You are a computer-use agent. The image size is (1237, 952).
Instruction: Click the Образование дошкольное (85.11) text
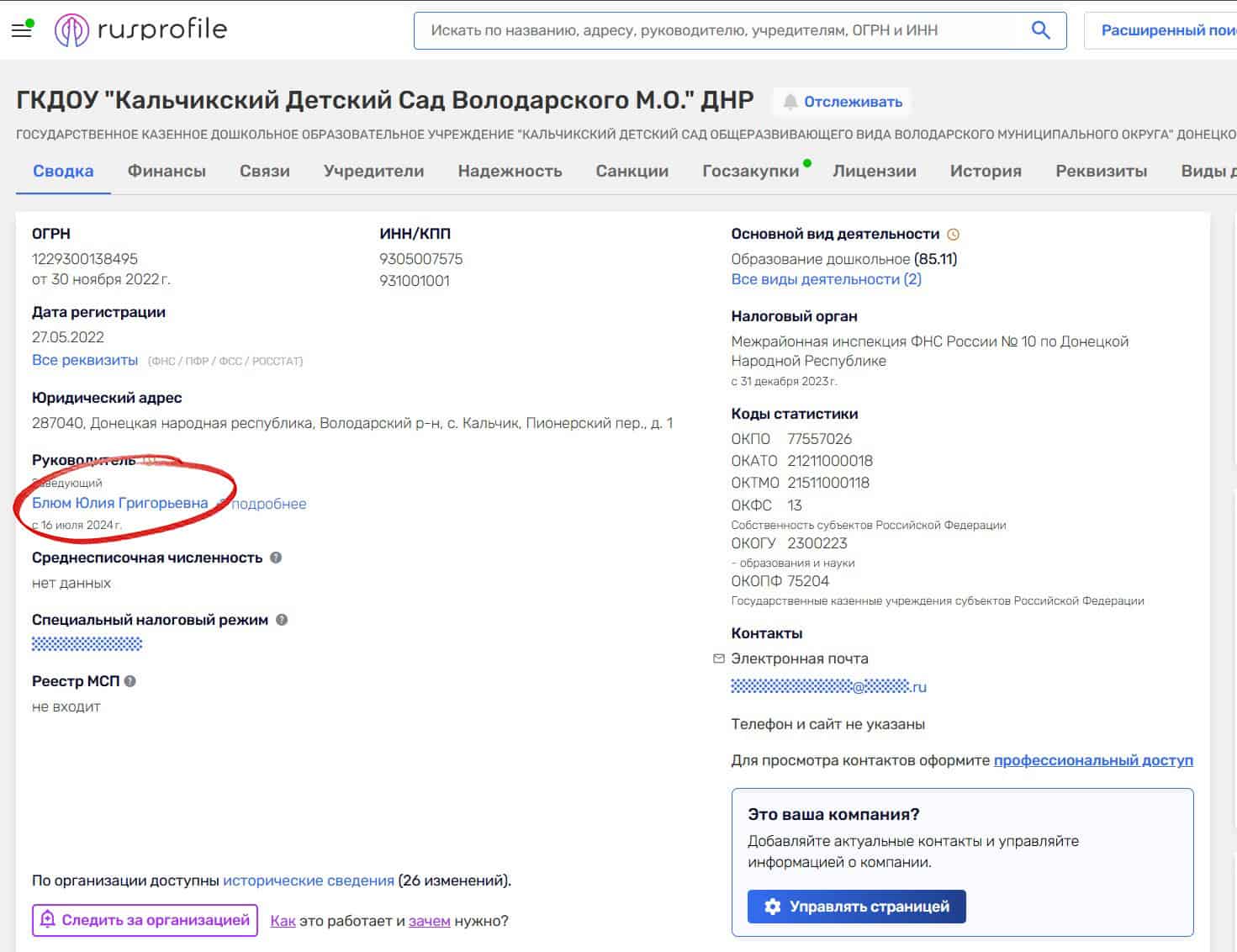[844, 259]
